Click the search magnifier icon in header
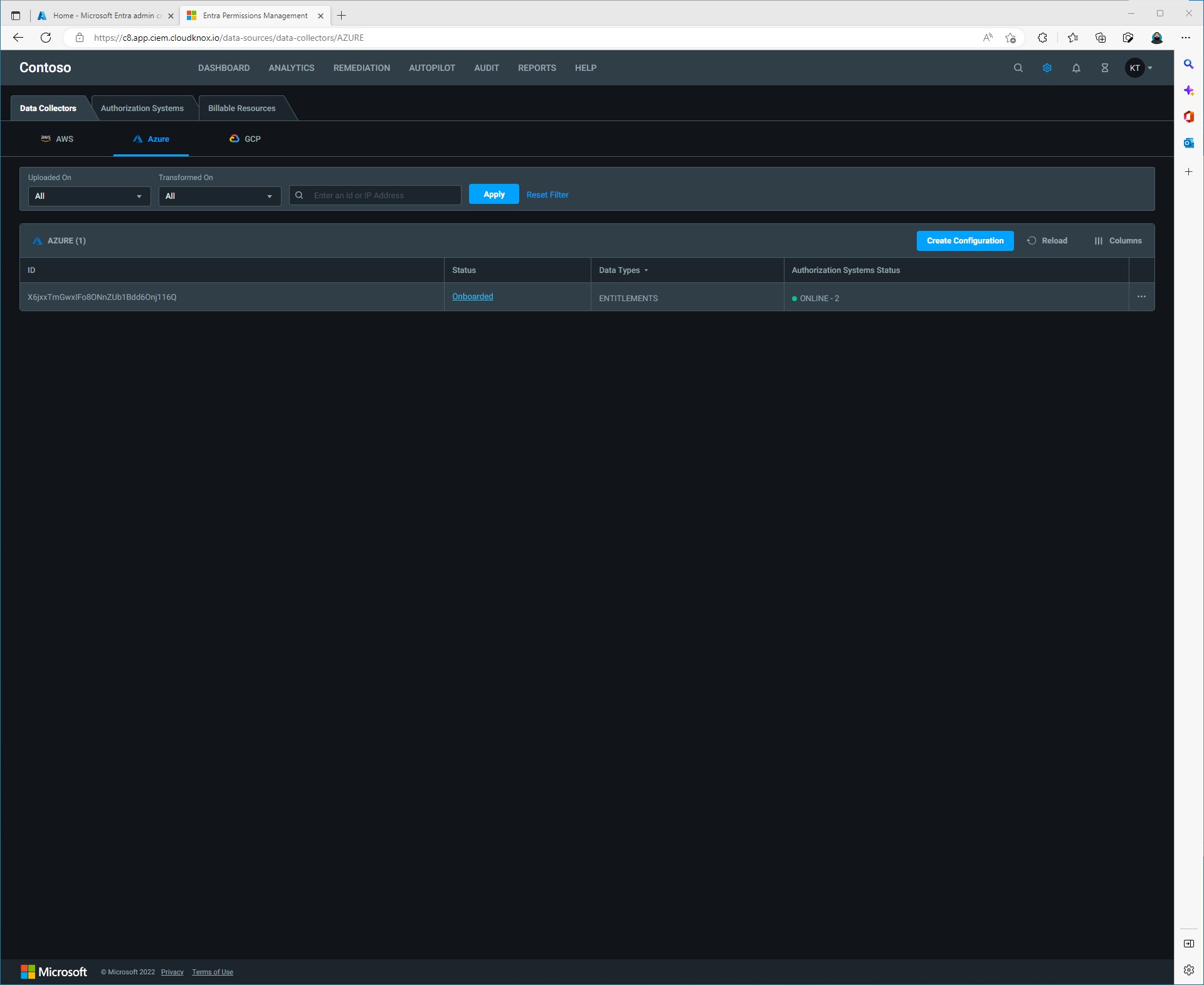The width and height of the screenshot is (1204, 985). tap(1018, 68)
